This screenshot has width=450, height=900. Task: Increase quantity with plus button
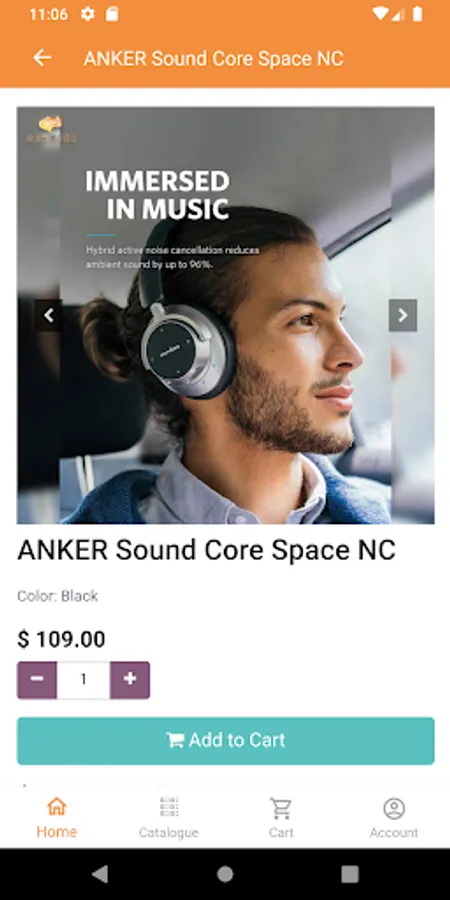tap(130, 680)
